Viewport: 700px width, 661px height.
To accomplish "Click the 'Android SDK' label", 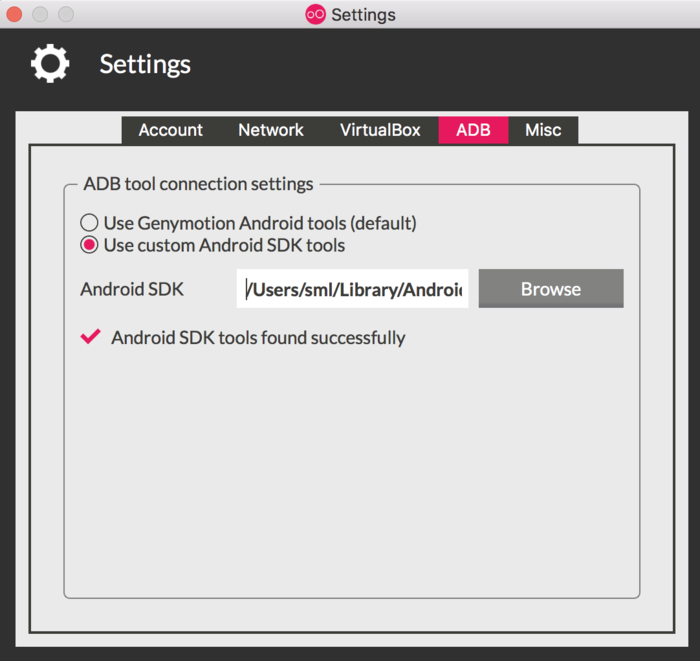I will 132,289.
